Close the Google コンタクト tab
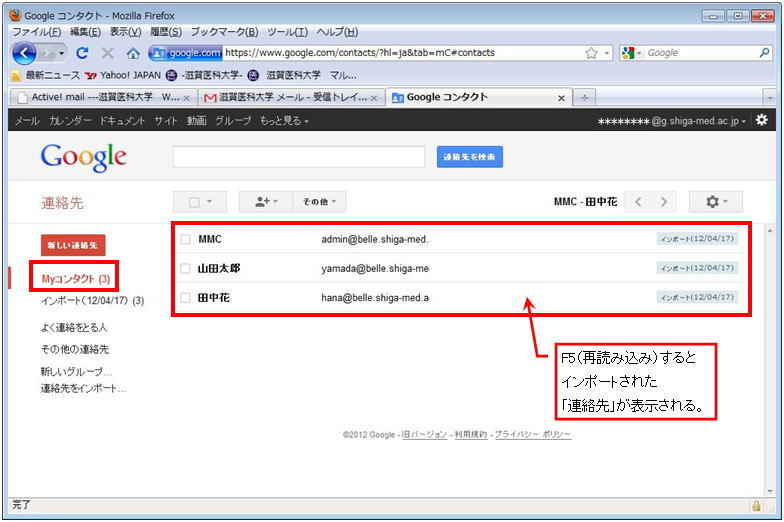Image resolution: width=784 pixels, height=522 pixels. (562, 98)
